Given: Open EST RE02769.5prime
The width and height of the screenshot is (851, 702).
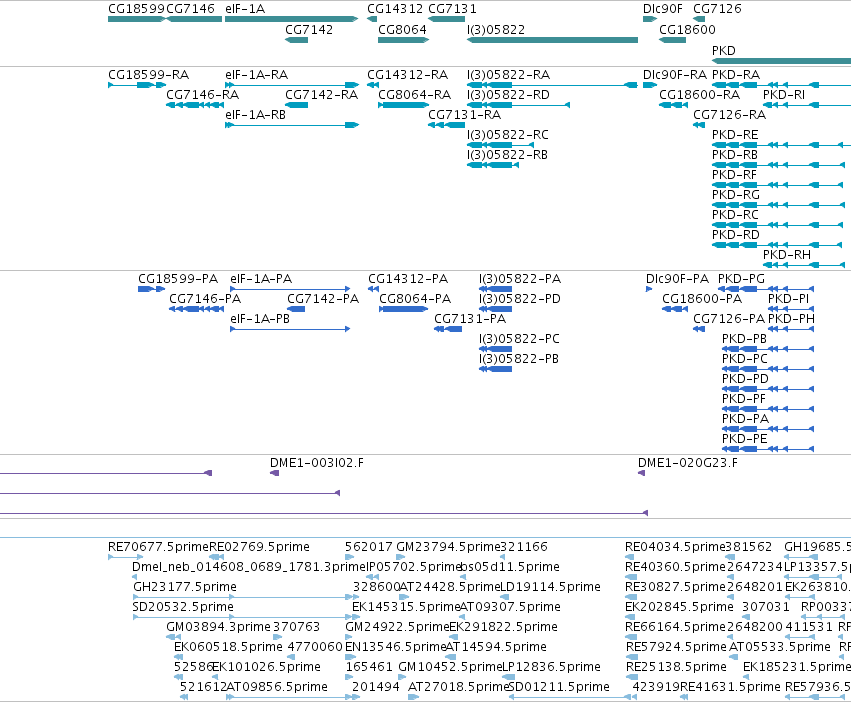Looking at the screenshot, I should [259, 547].
